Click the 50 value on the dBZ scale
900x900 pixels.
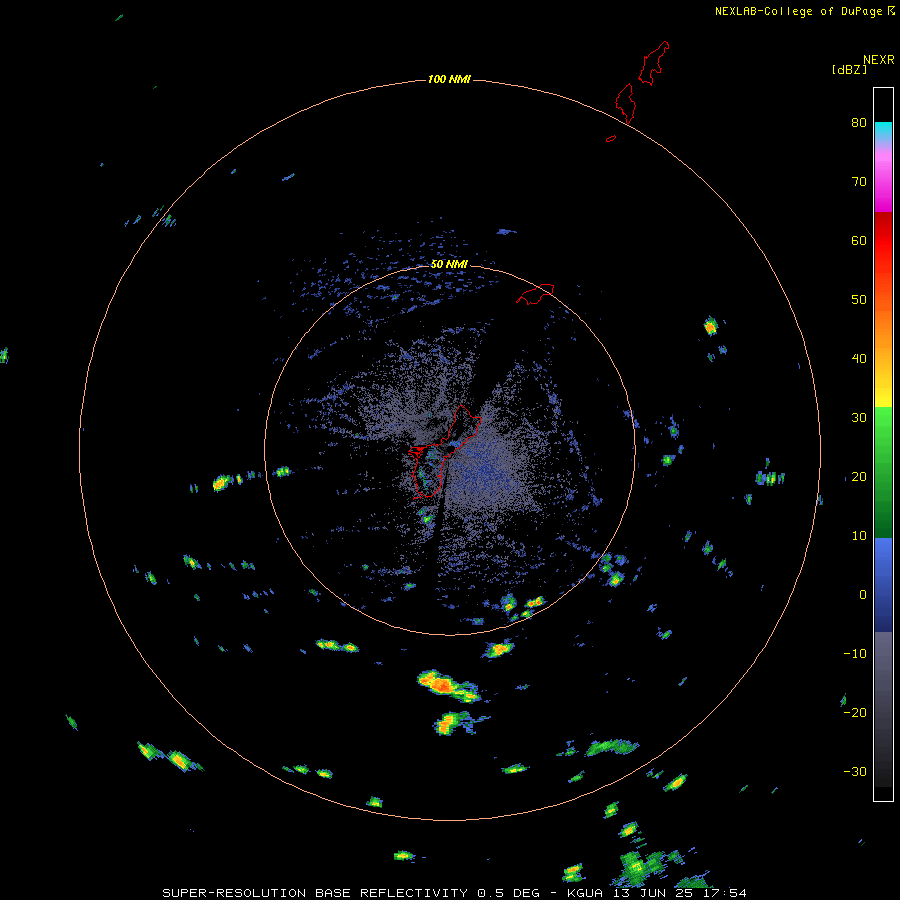point(859,300)
